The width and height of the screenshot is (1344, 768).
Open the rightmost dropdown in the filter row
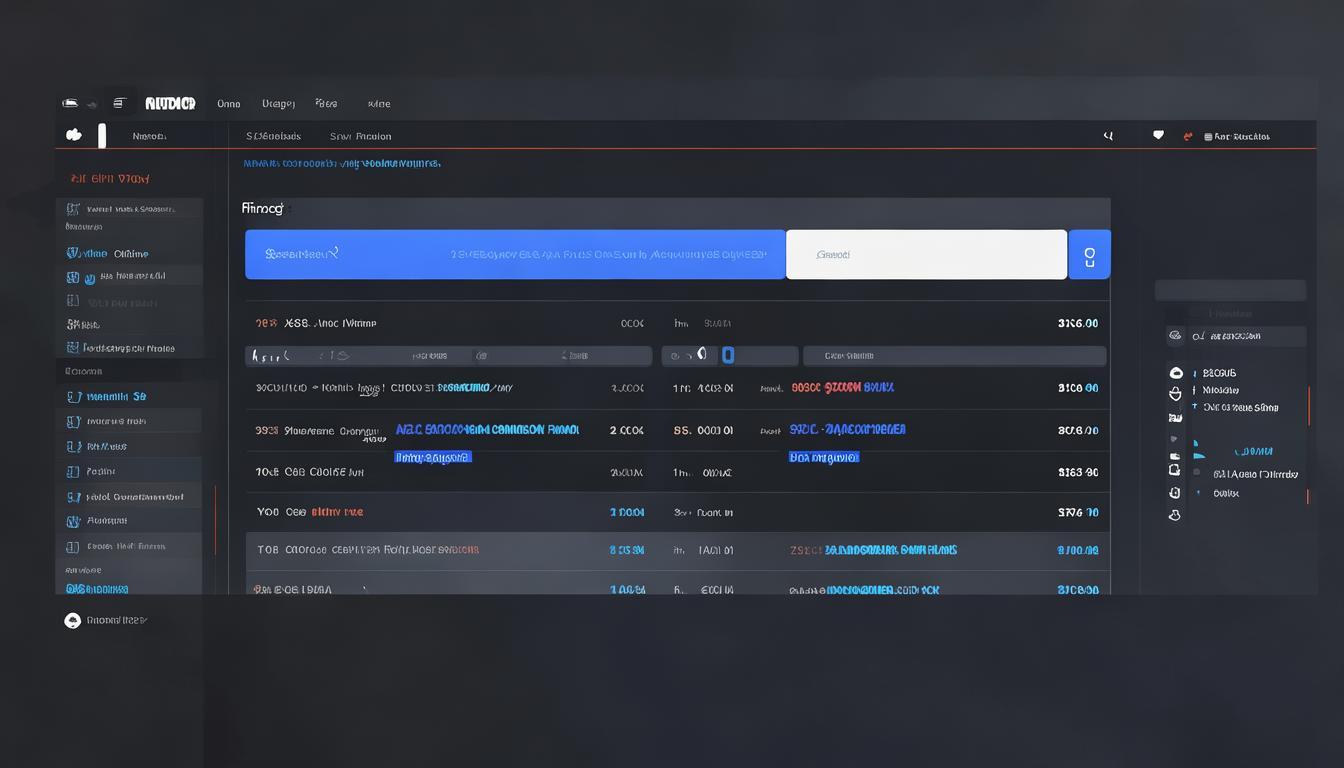point(954,356)
